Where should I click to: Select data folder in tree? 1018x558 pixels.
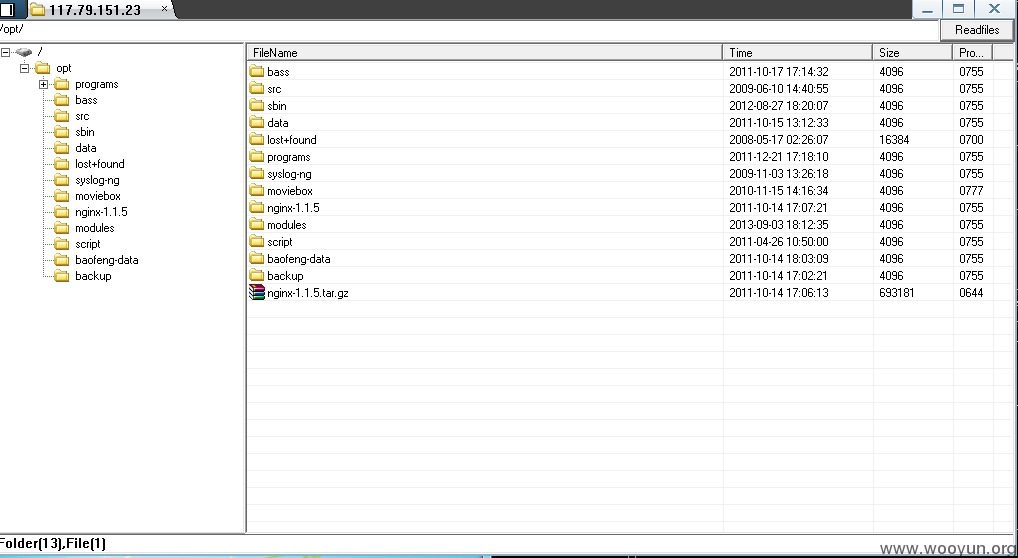tap(86, 148)
